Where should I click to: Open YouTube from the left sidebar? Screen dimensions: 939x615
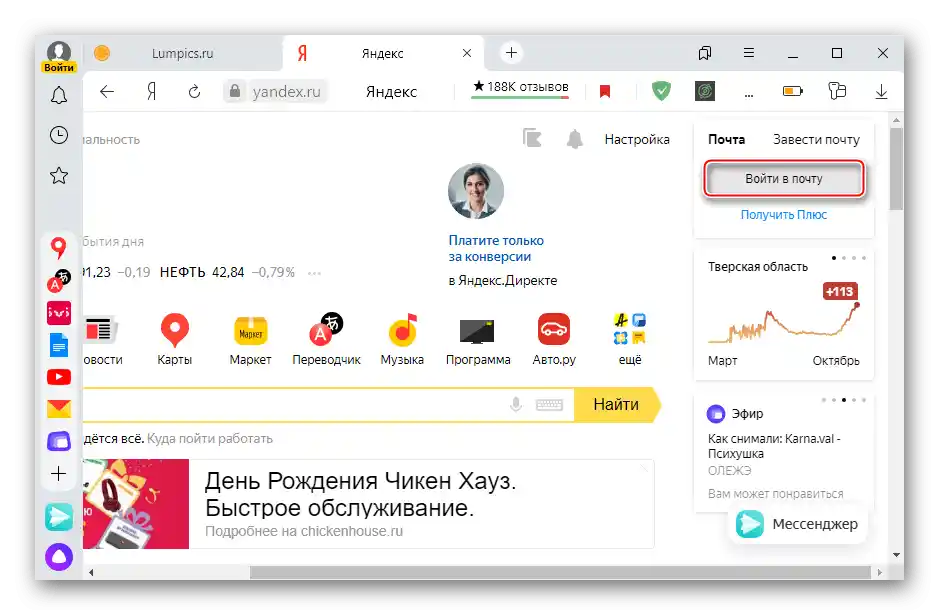pos(59,376)
